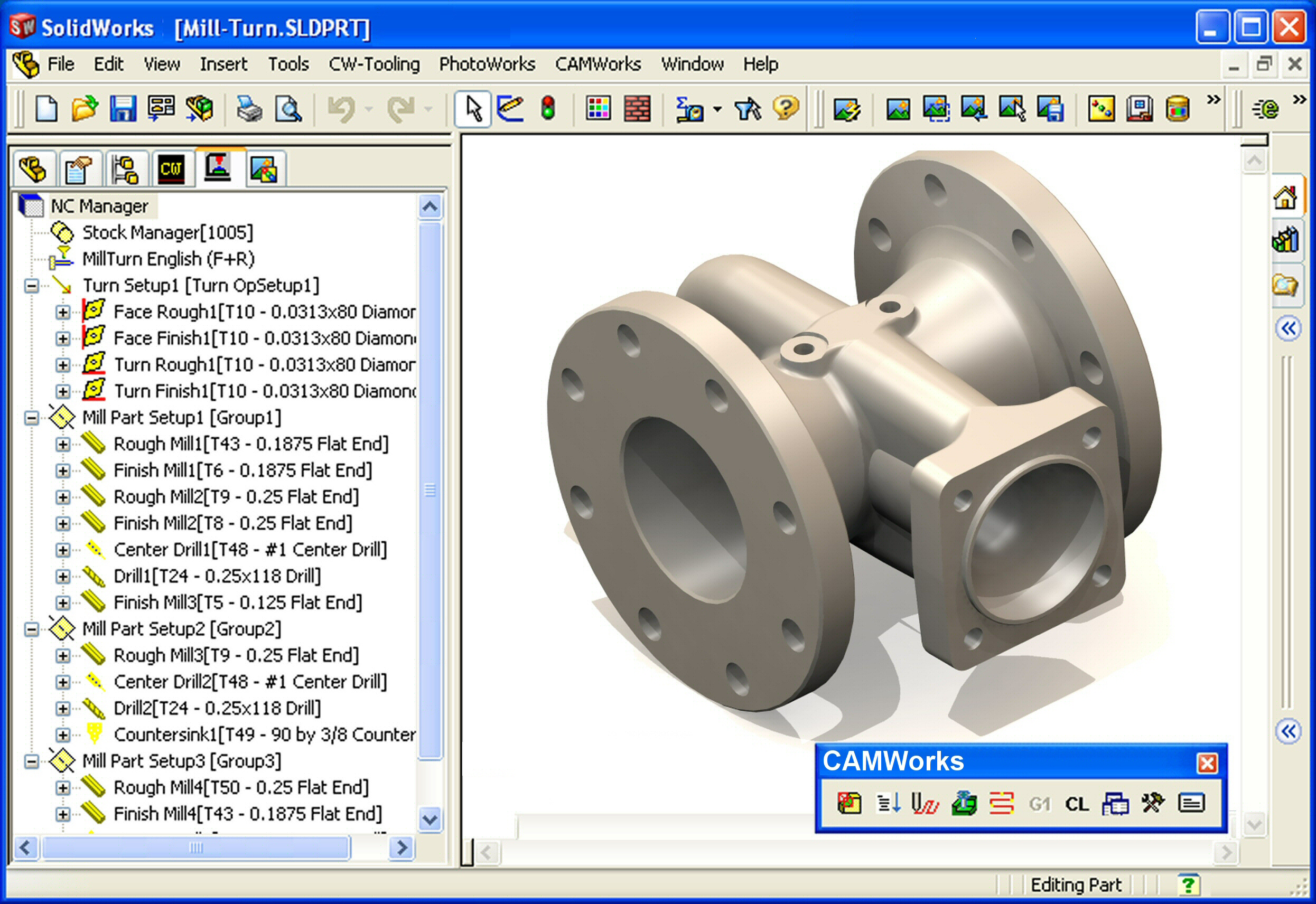Click the G1 post process icon
The height and width of the screenshot is (904, 1316).
(1039, 804)
